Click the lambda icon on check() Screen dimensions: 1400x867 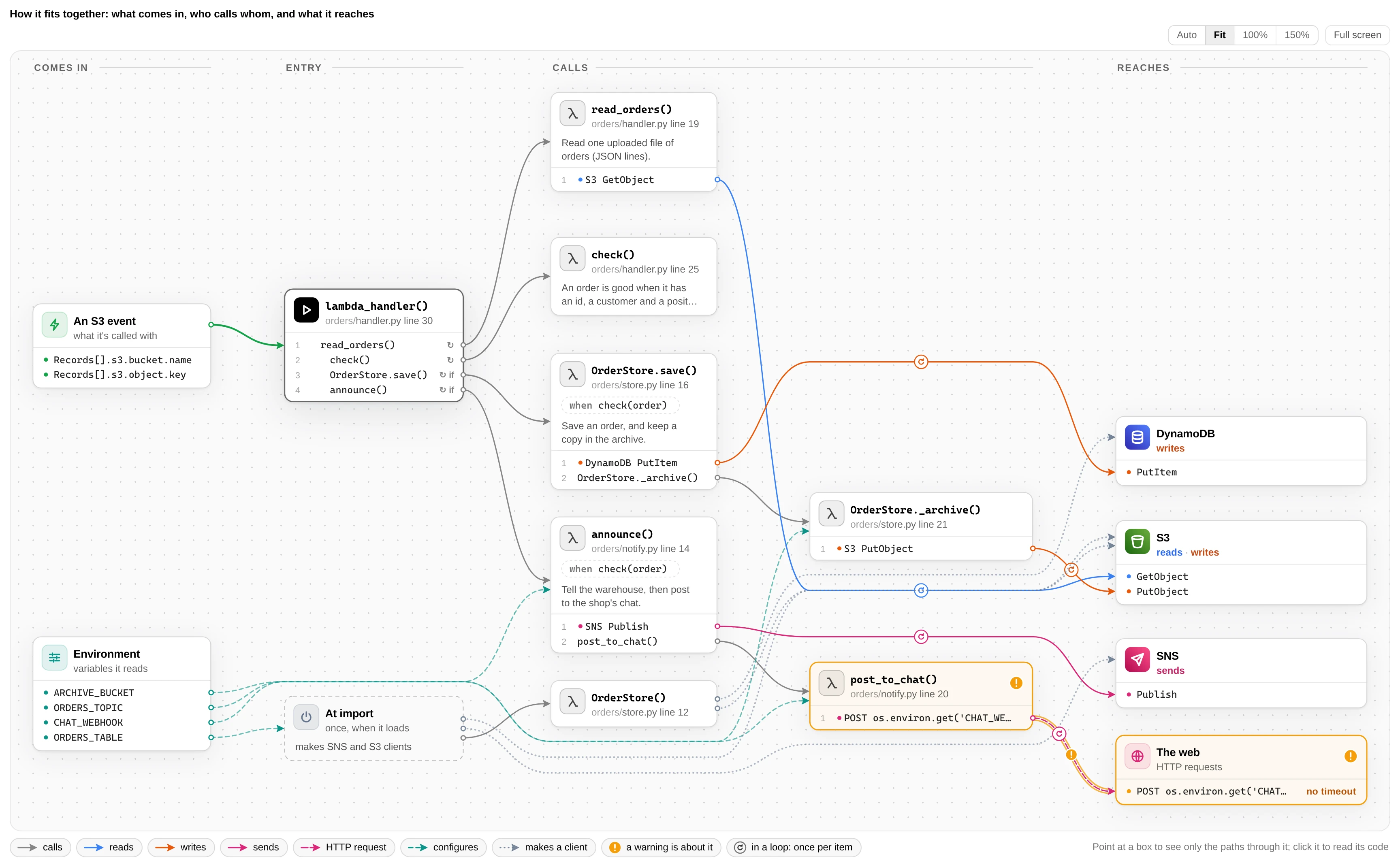[x=572, y=259]
